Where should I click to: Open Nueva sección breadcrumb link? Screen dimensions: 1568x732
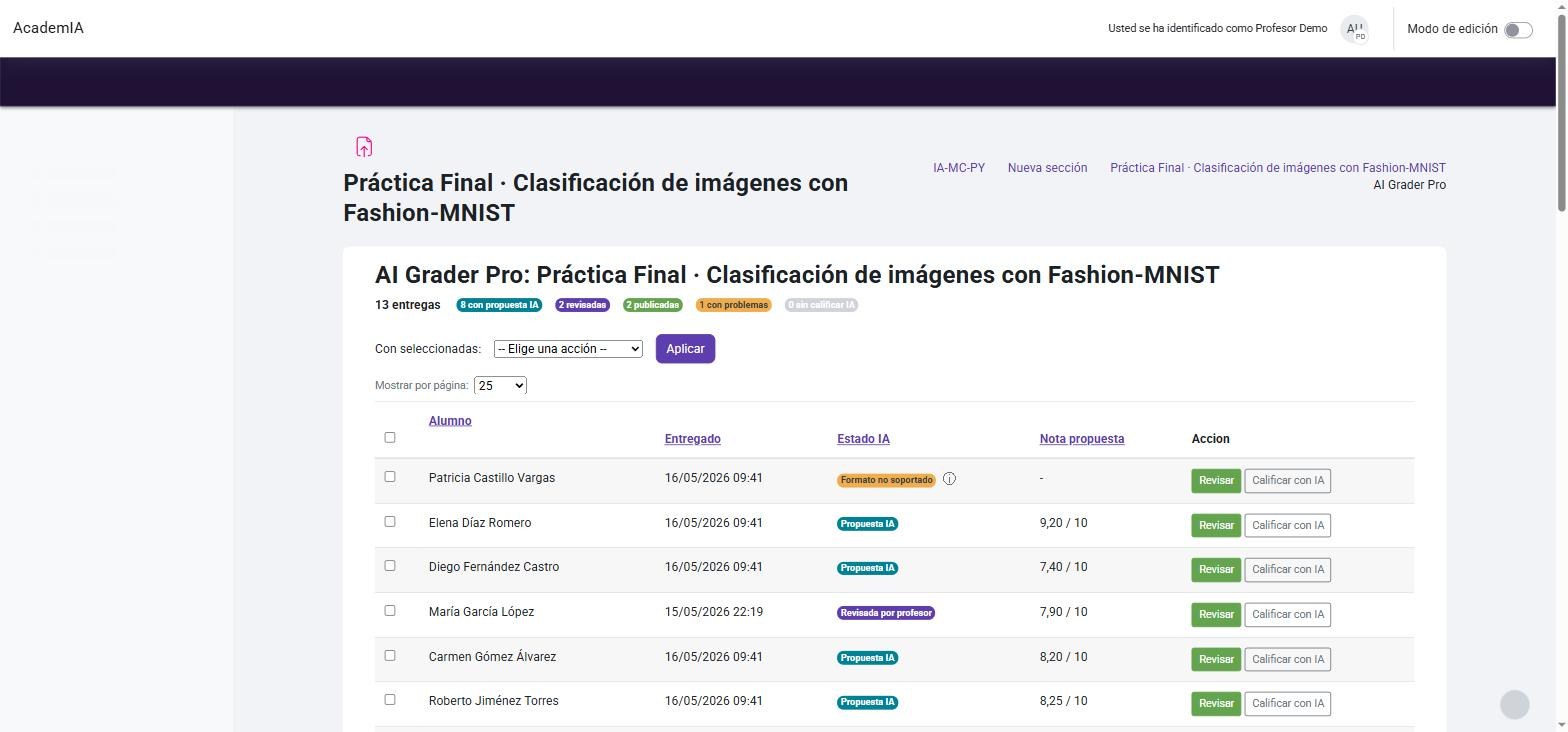tap(1047, 168)
